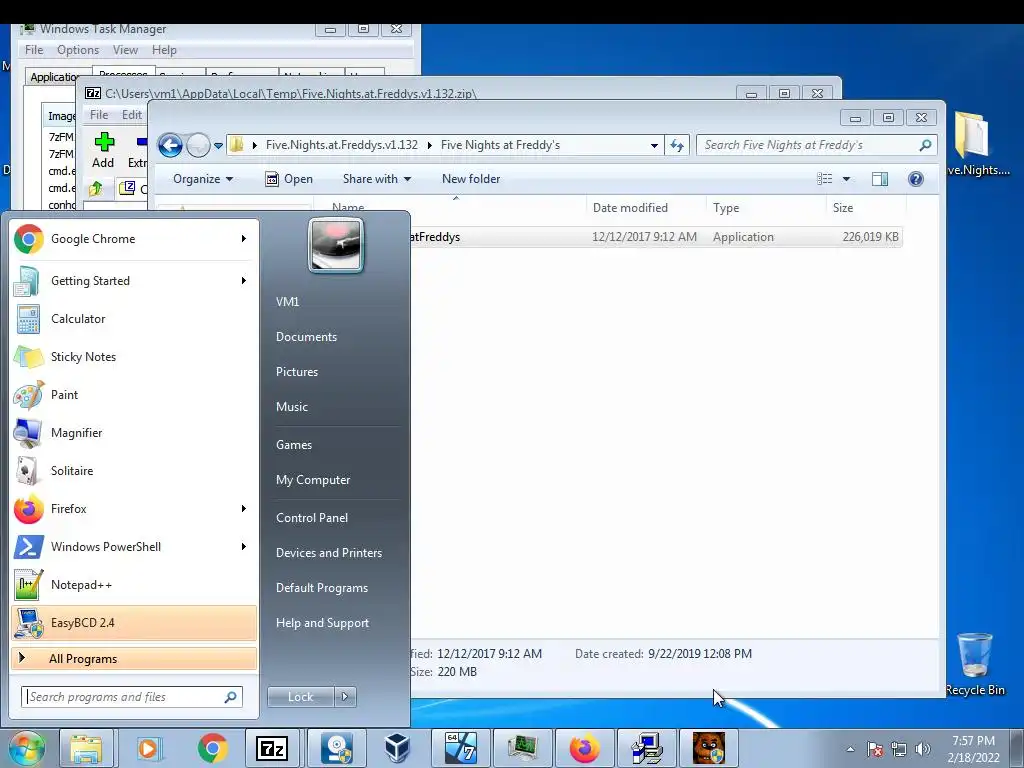Open the shutdown options arrow beside Lock
Screen dimensions: 1024x768
pyautogui.click(x=345, y=697)
